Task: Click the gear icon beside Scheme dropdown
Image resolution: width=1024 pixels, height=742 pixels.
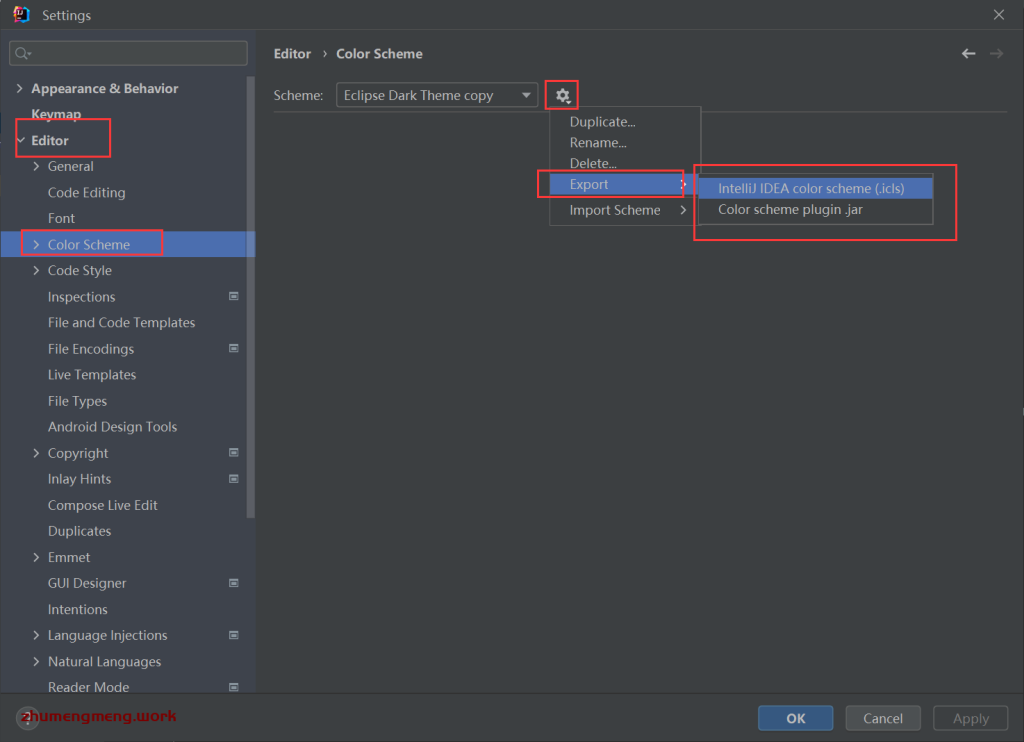Action: click(x=563, y=96)
